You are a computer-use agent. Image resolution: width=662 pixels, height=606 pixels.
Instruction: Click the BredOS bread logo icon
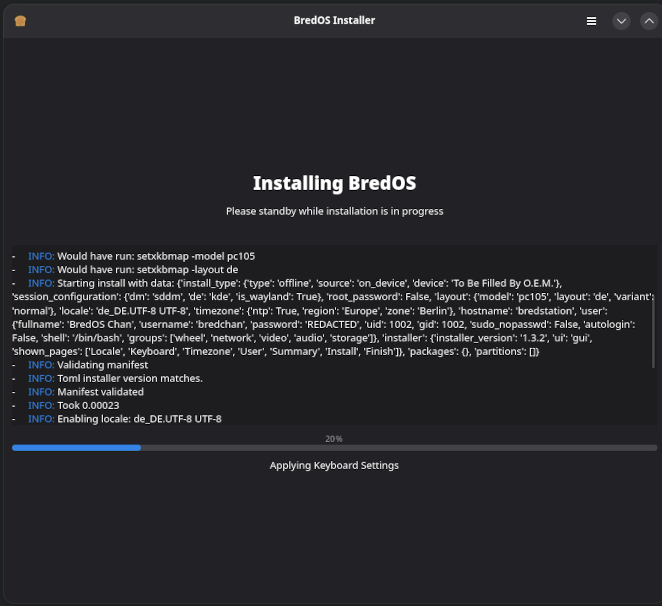[21, 21]
